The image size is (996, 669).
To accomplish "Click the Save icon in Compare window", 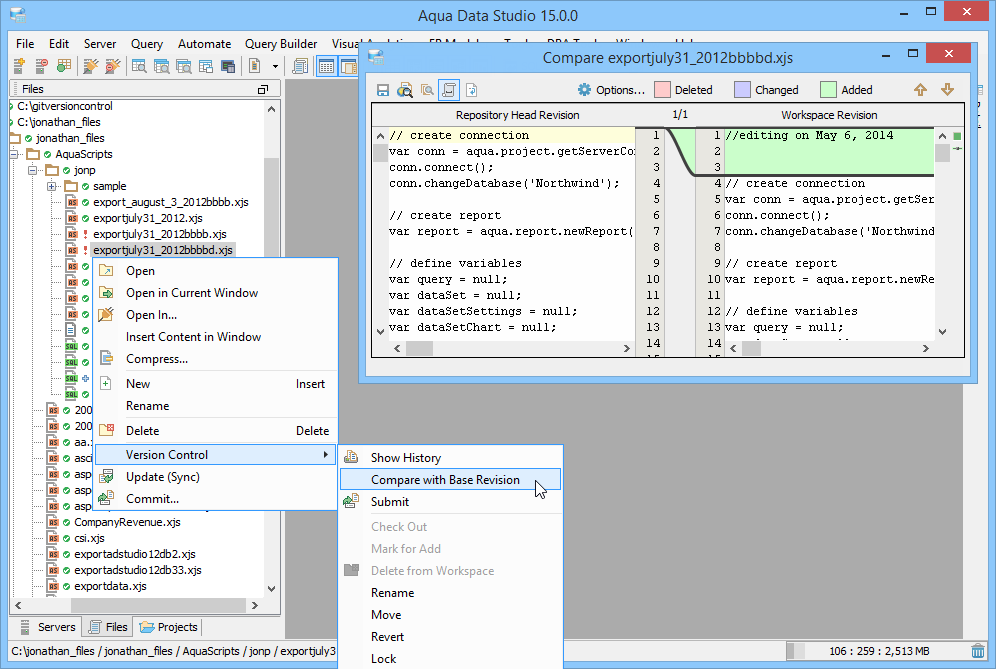I will [x=383, y=90].
